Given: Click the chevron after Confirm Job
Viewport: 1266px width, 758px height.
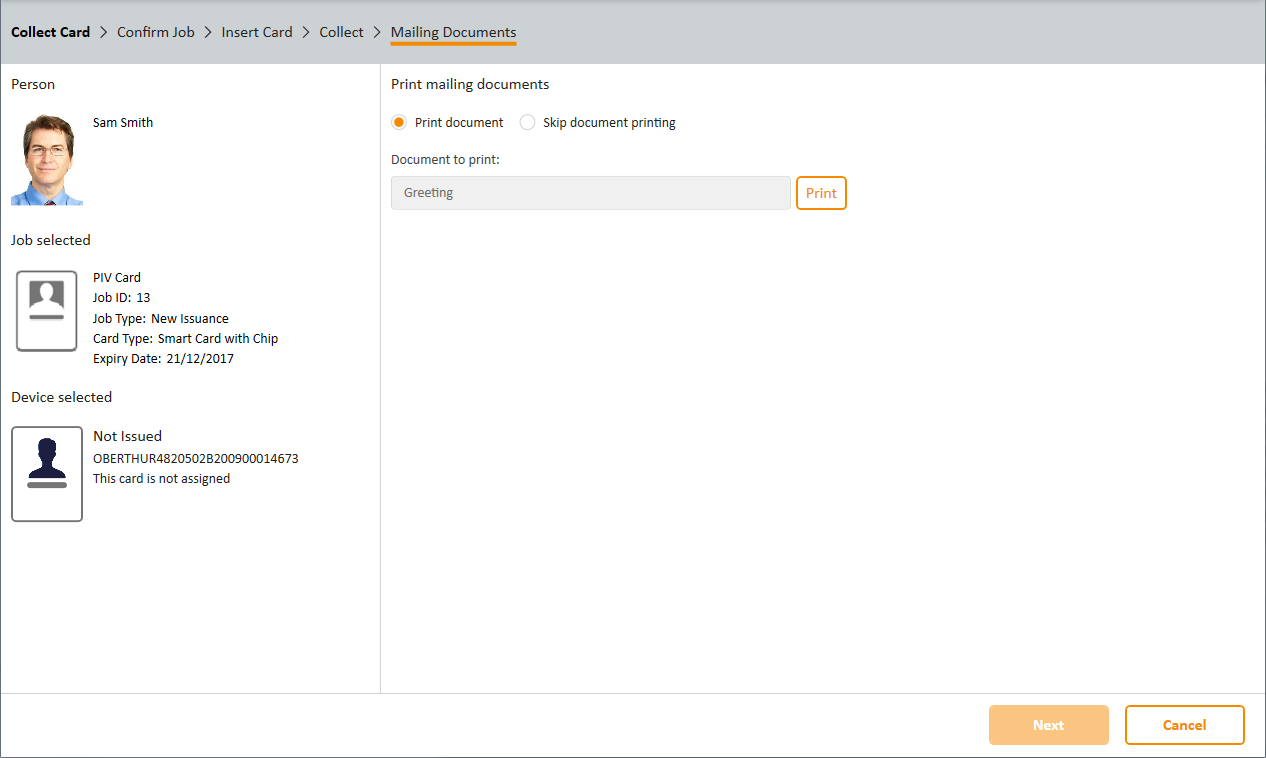Looking at the screenshot, I should coord(208,32).
